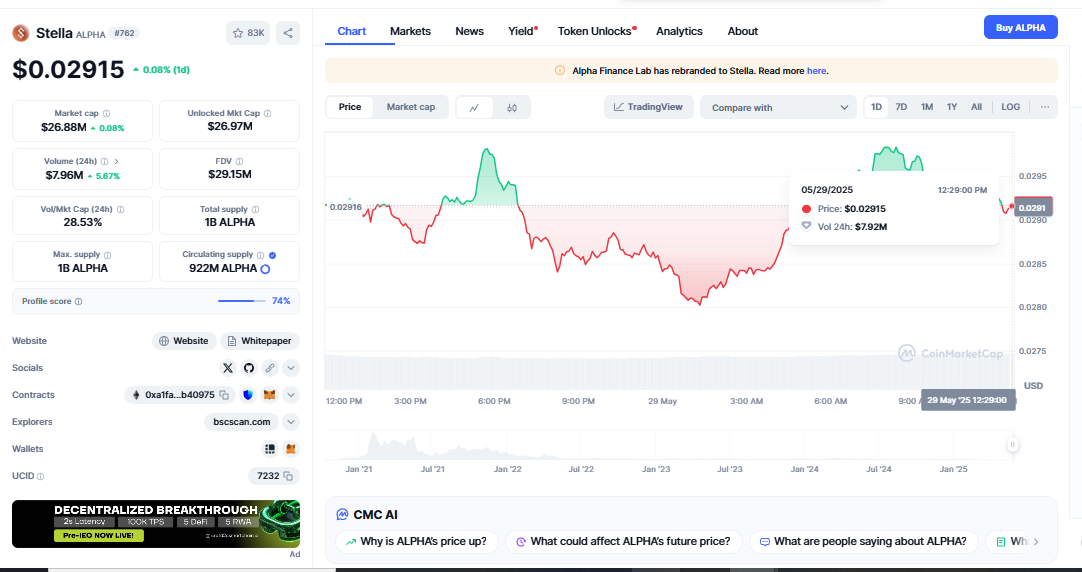Add Stella to watchlist via star
Screen dimensions: 1082x572
coord(248,33)
